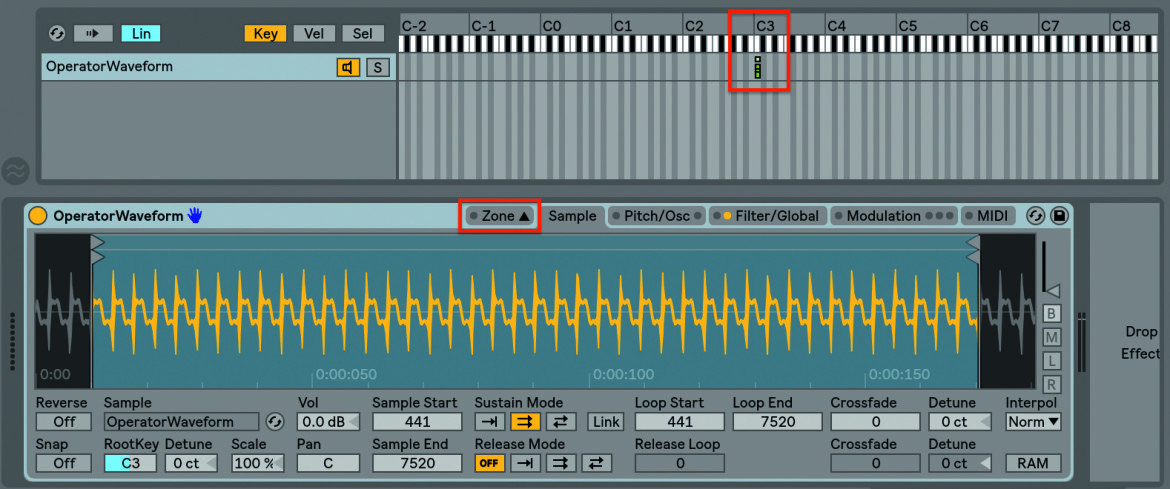
Task: Click the C4 label on the keyboard ruler
Action: pyautogui.click(x=836, y=26)
